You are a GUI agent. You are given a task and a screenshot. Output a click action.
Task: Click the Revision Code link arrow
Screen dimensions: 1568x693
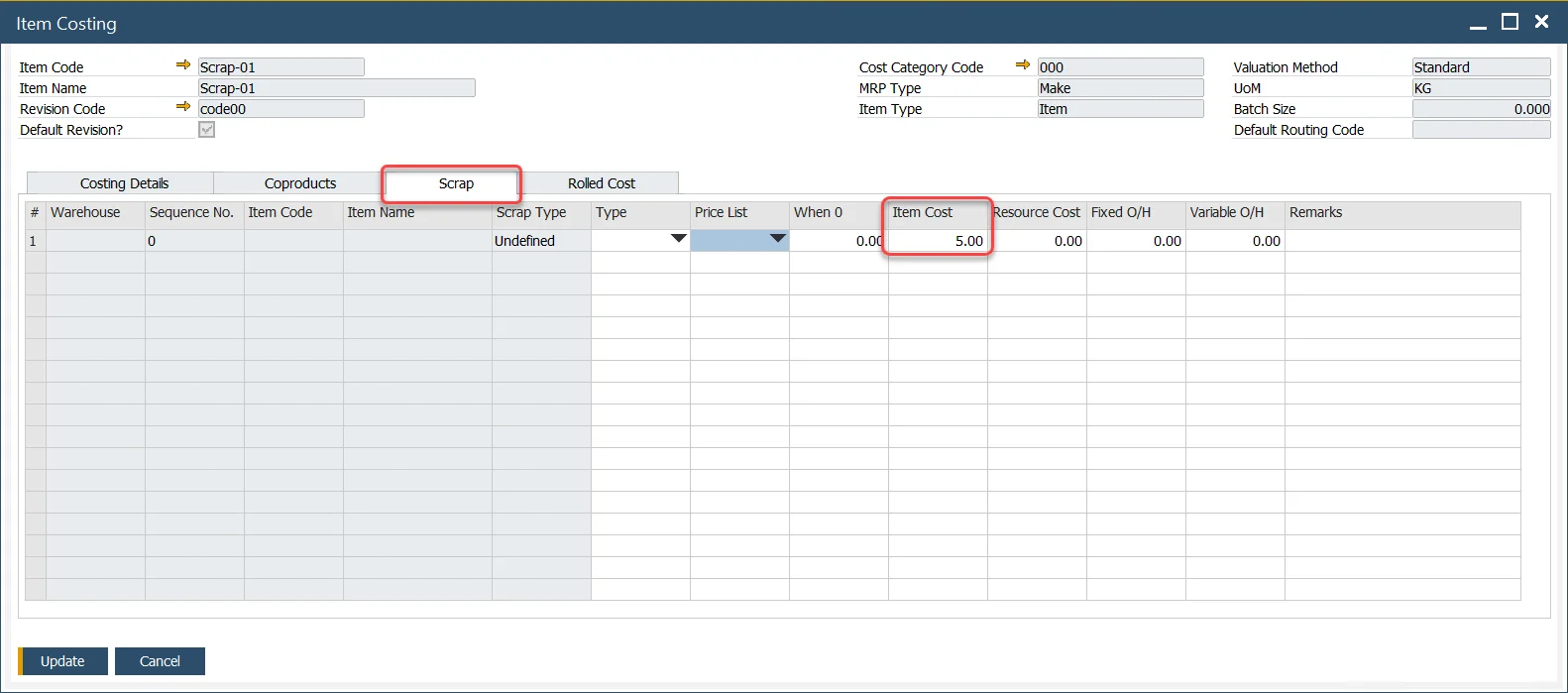(182, 107)
